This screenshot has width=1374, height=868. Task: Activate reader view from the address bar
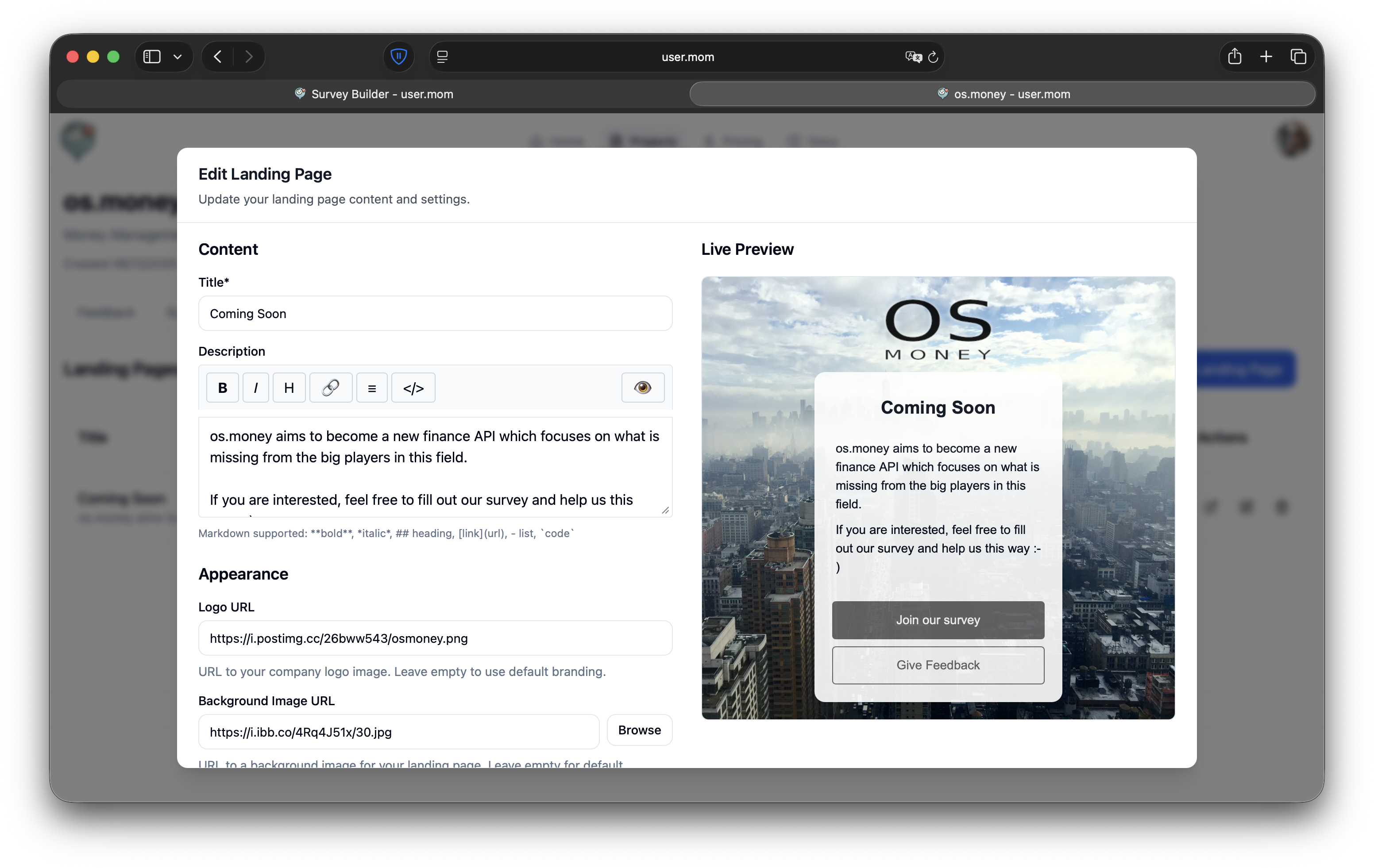pos(442,57)
